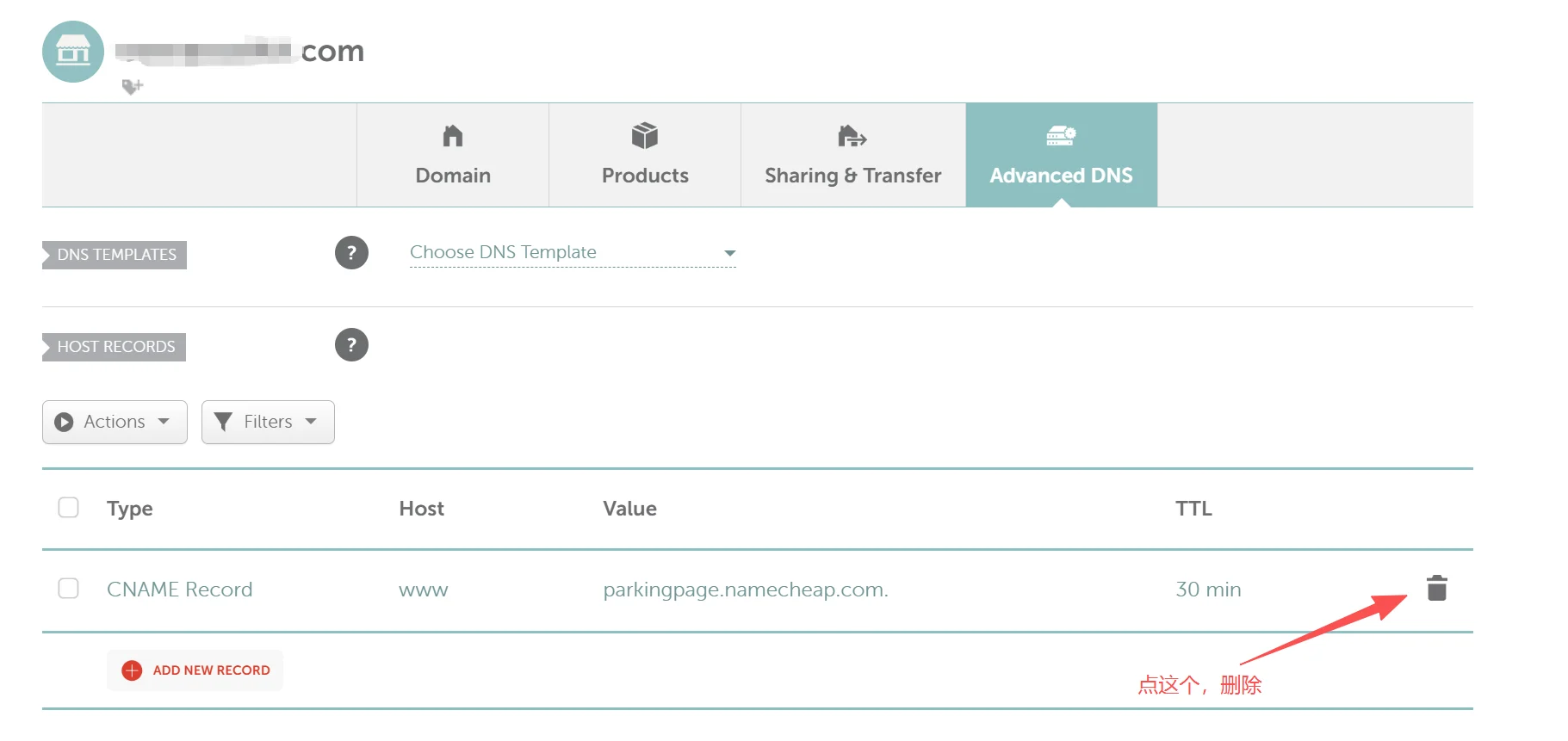This screenshot has width=1568, height=741.
Task: Open help for DNS Templates
Action: 351,253
